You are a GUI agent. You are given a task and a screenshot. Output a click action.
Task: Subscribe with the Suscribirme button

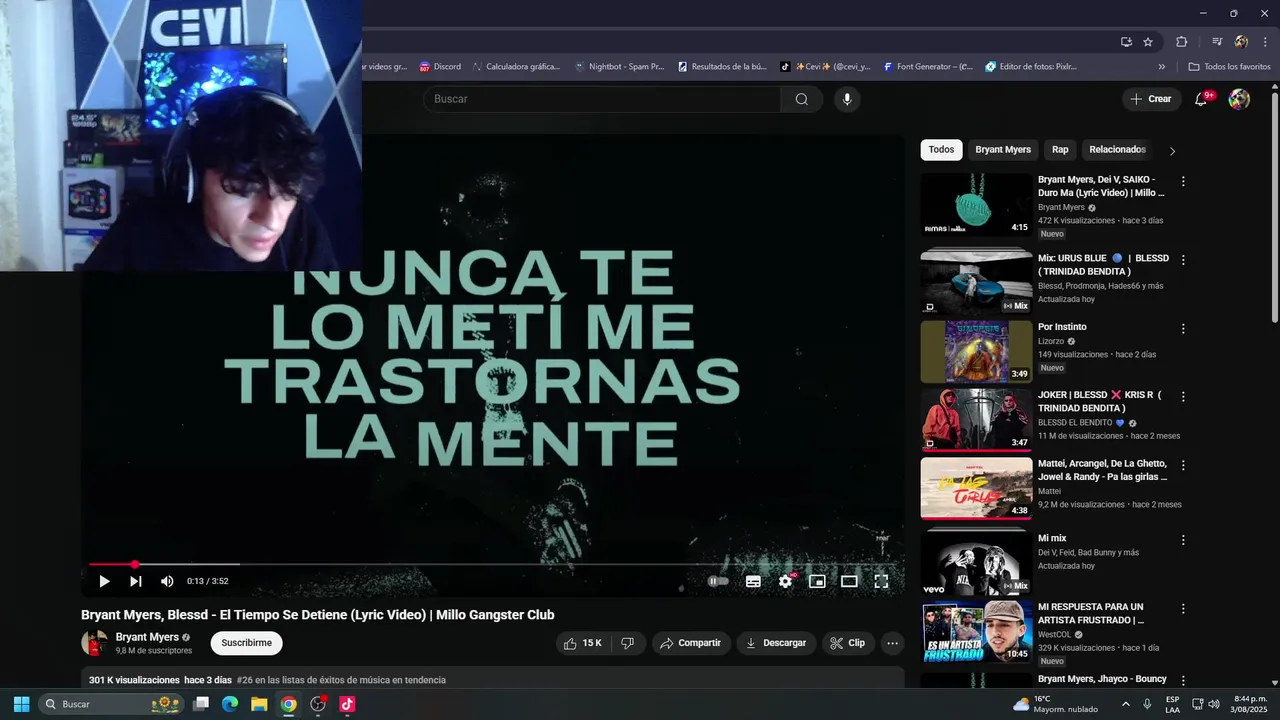point(246,643)
